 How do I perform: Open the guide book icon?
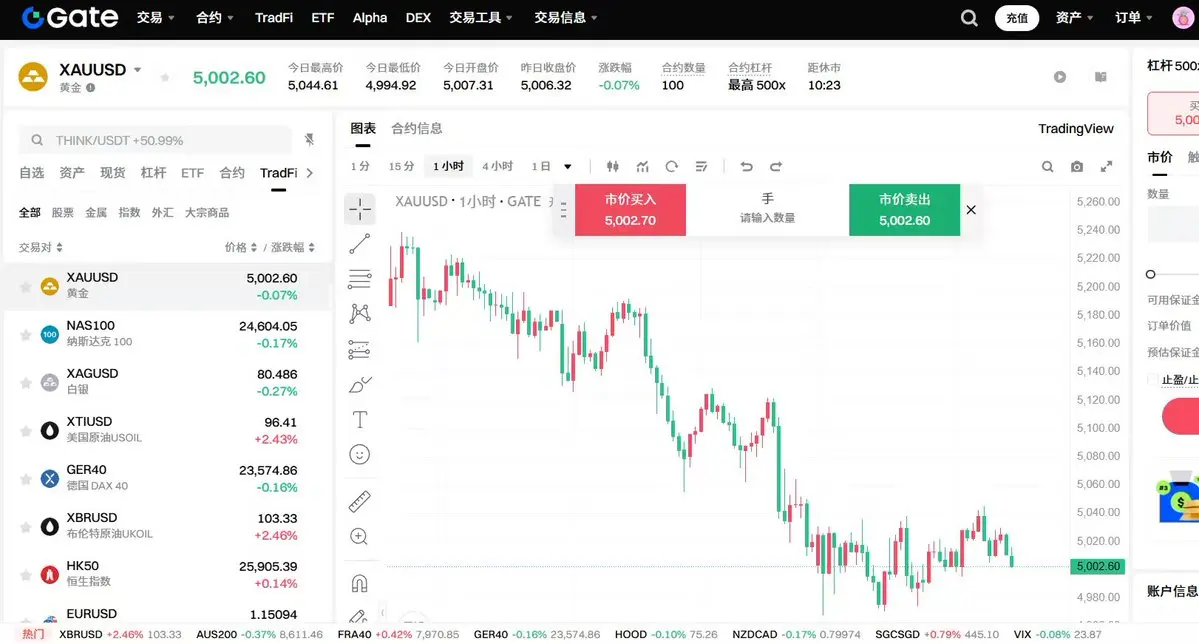[1100, 76]
